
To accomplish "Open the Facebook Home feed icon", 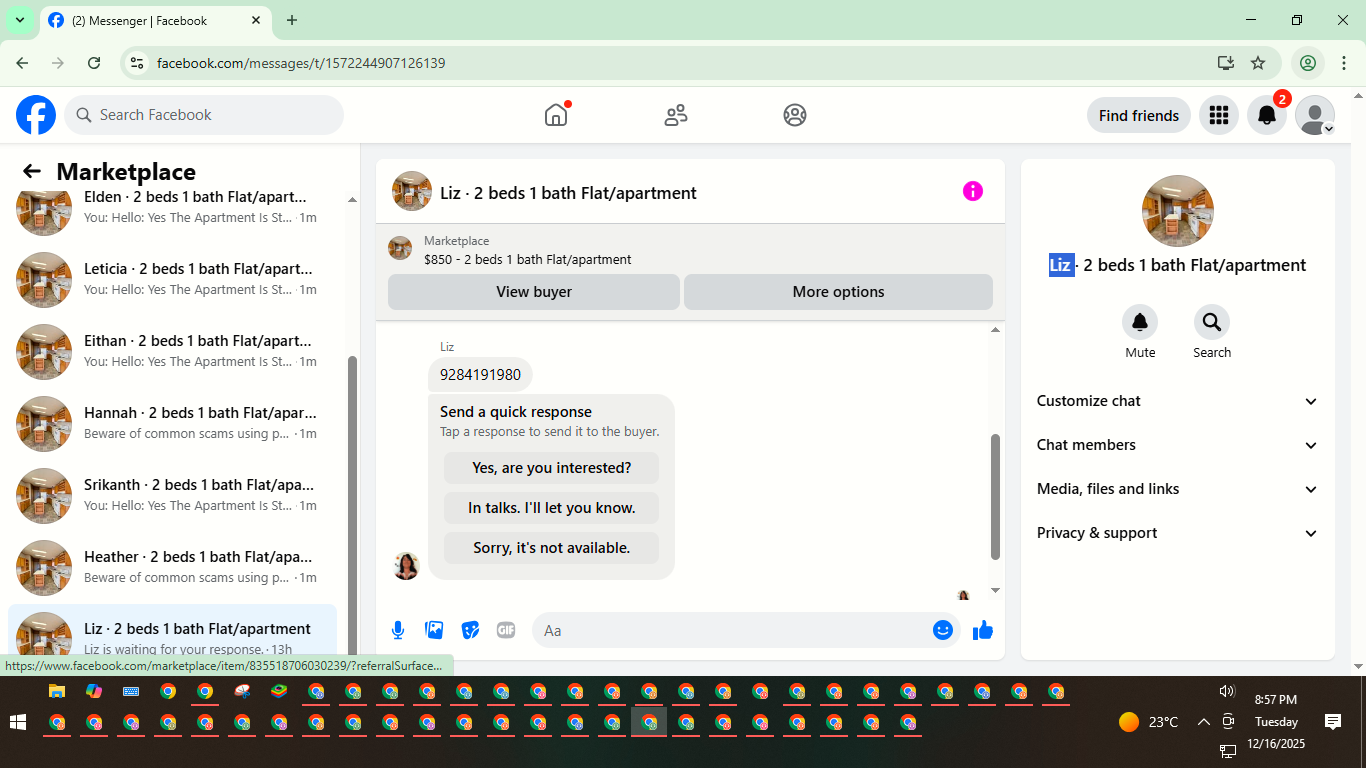I will [556, 115].
